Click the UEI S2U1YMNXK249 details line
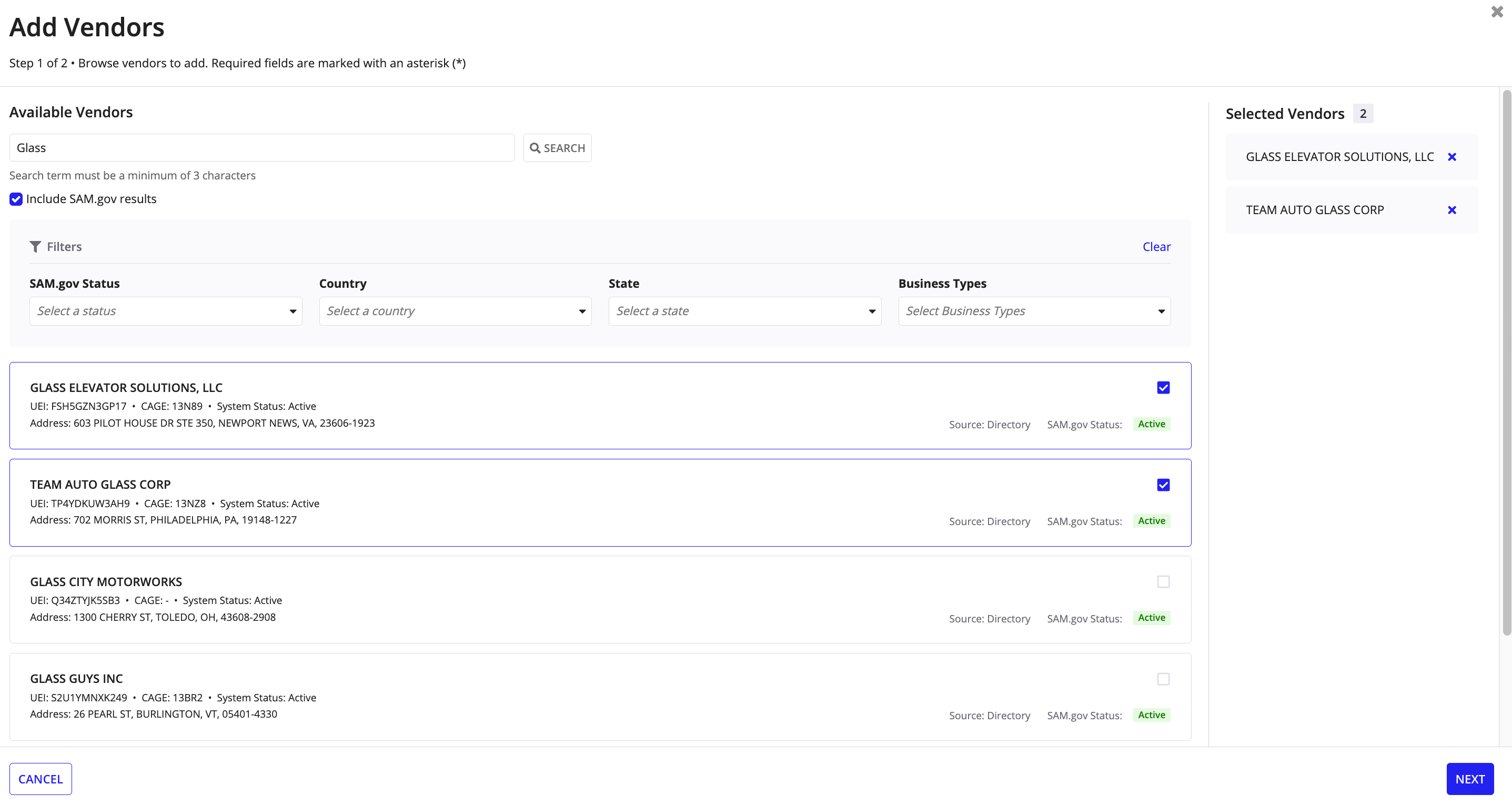1512x805 pixels. click(x=173, y=698)
